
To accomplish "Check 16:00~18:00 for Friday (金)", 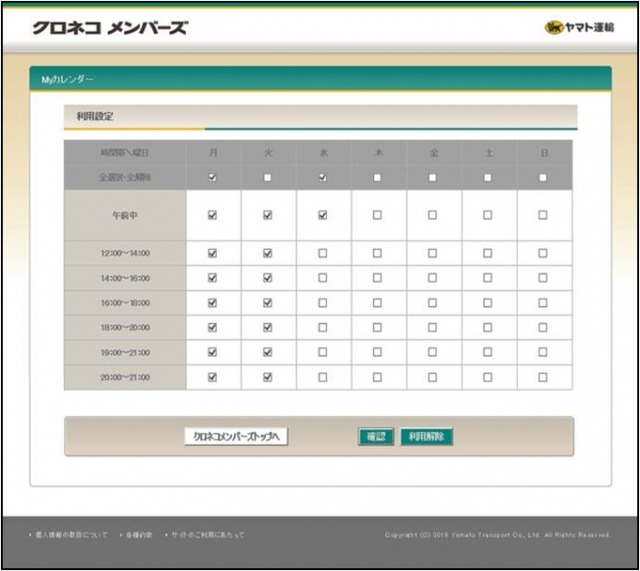I will click(432, 303).
